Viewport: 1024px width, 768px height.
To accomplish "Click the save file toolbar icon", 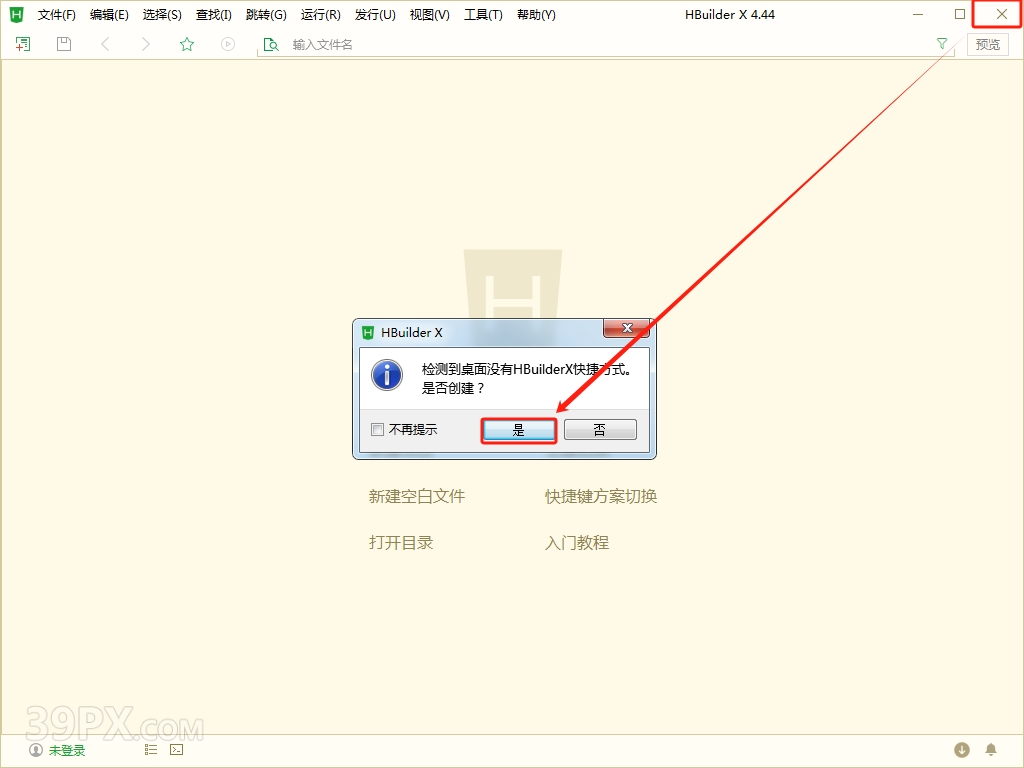I will tap(64, 44).
